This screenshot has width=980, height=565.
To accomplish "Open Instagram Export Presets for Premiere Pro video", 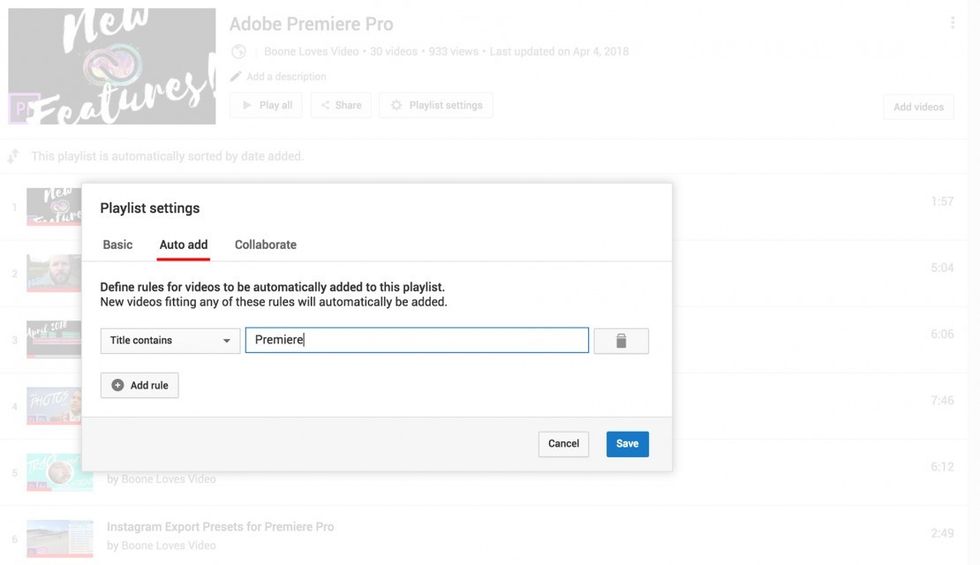I will click(220, 527).
